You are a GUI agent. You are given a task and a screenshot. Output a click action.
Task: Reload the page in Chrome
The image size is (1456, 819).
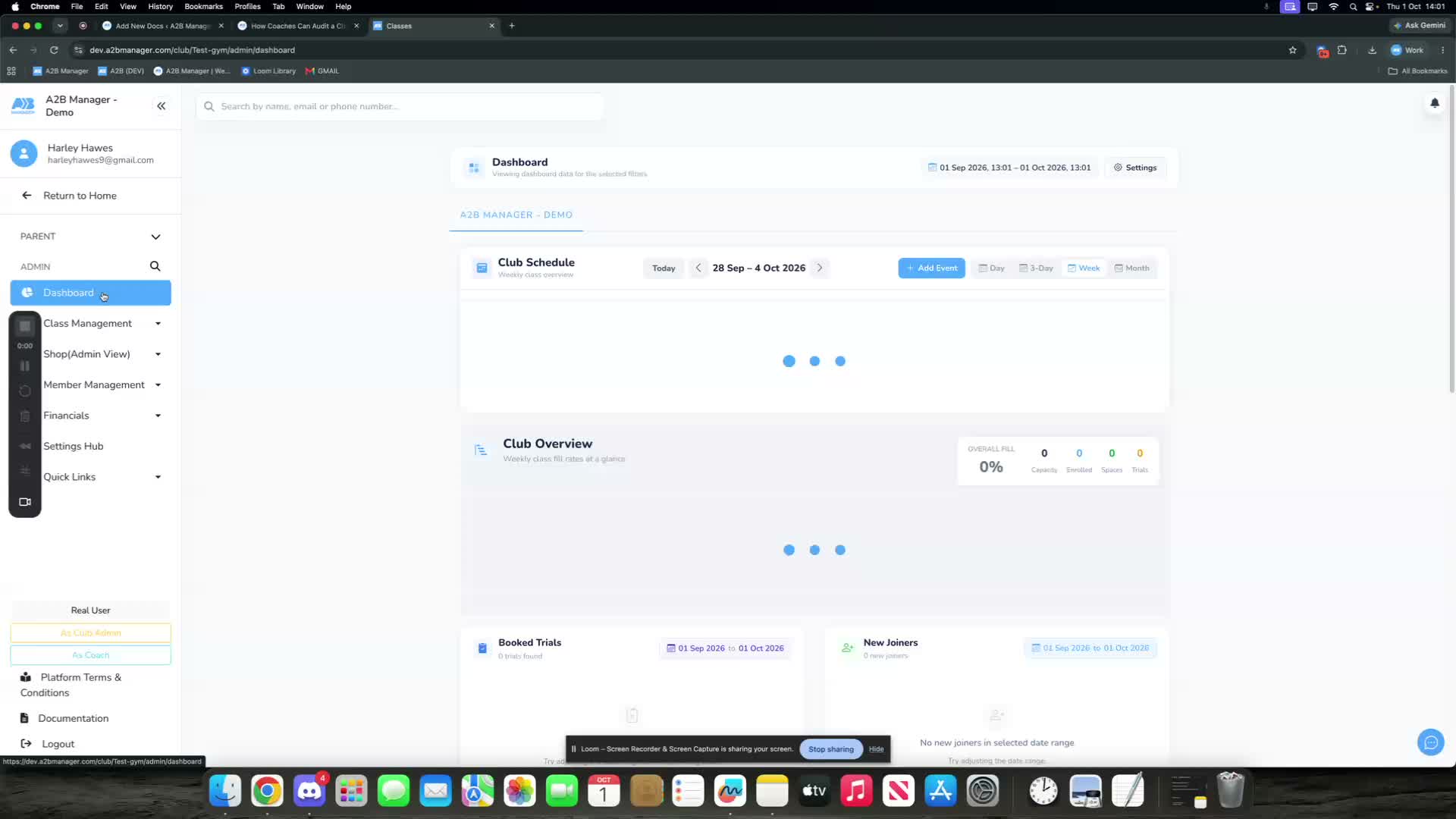[54, 50]
